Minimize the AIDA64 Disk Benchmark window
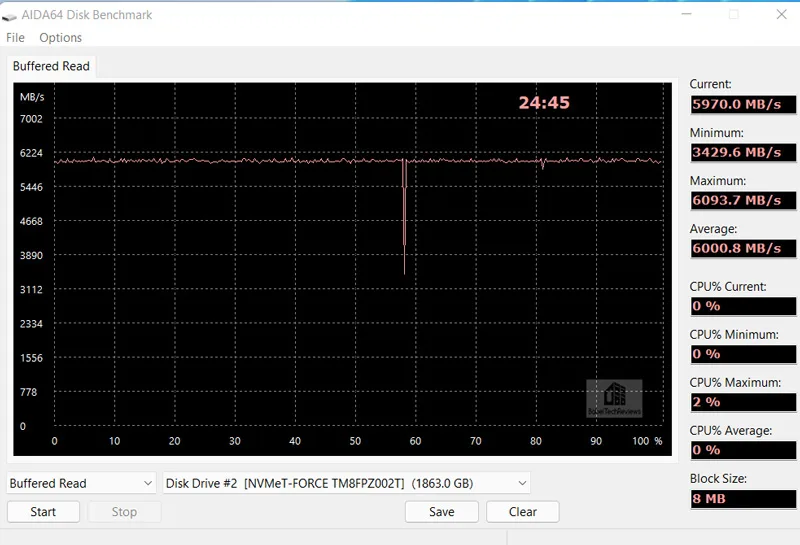Screen dimensions: 800x545 pos(687,14)
